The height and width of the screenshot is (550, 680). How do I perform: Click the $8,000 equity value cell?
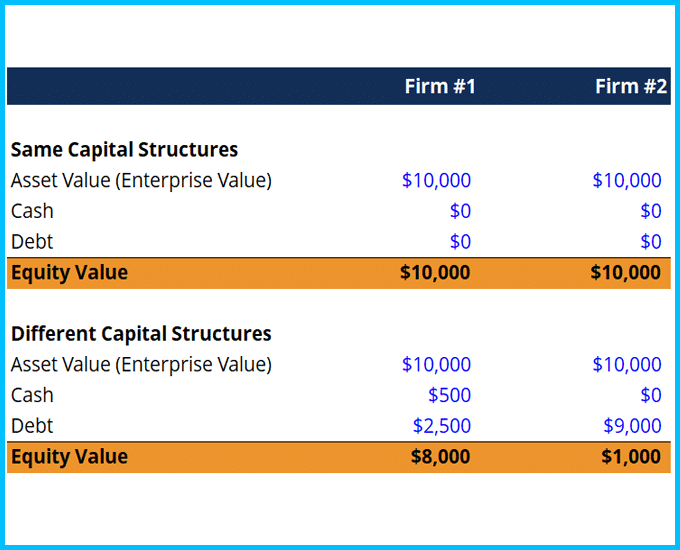pyautogui.click(x=440, y=457)
